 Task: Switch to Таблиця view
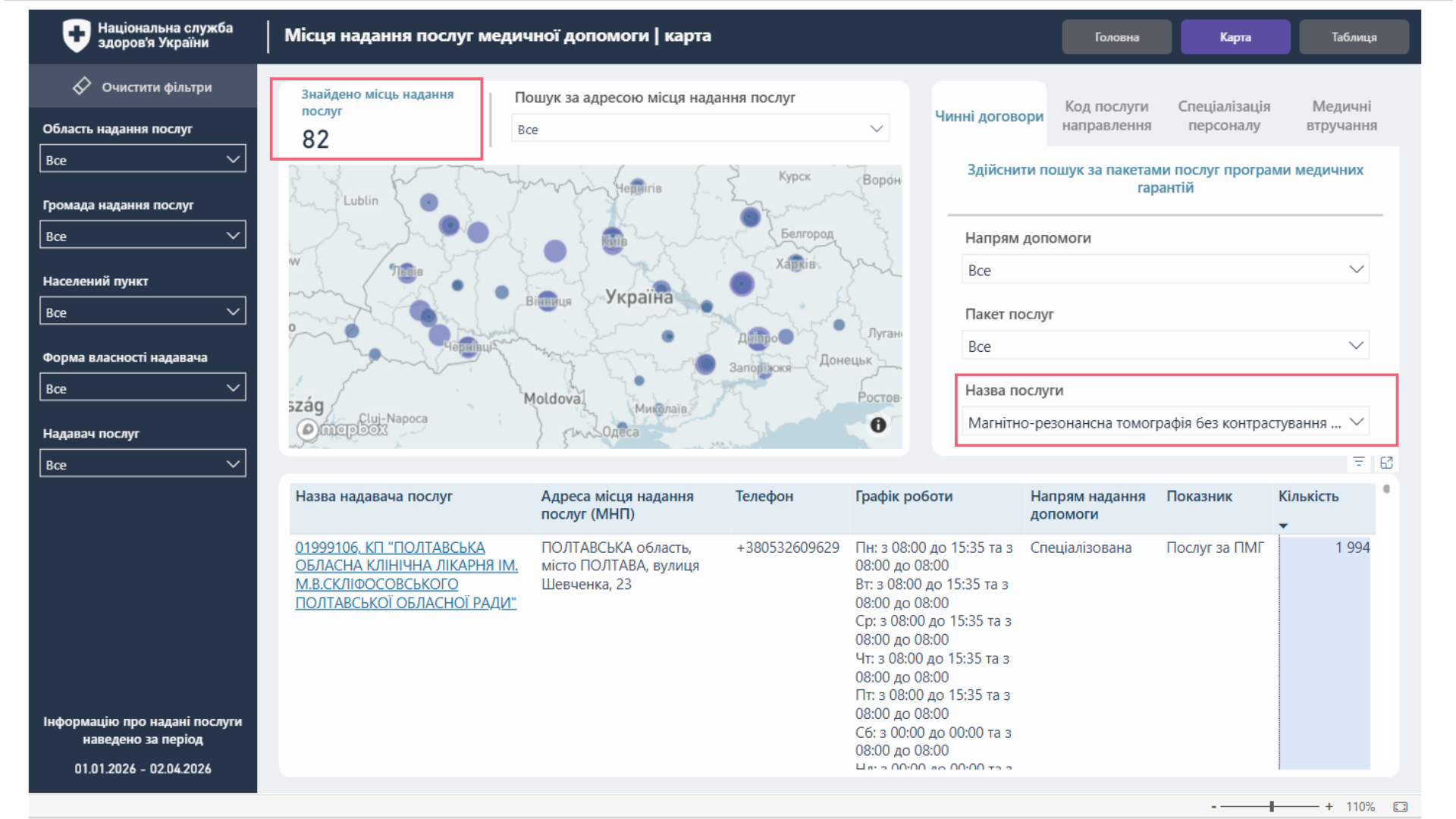[1354, 37]
